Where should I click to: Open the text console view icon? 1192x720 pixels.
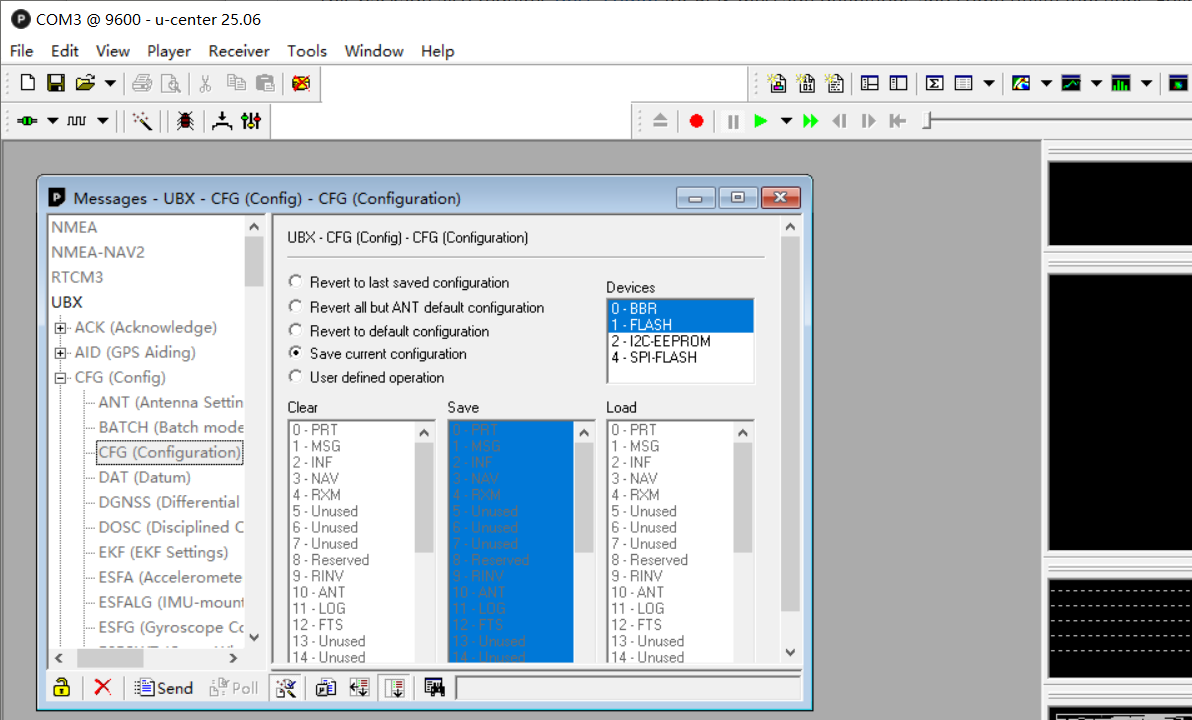click(x=834, y=83)
